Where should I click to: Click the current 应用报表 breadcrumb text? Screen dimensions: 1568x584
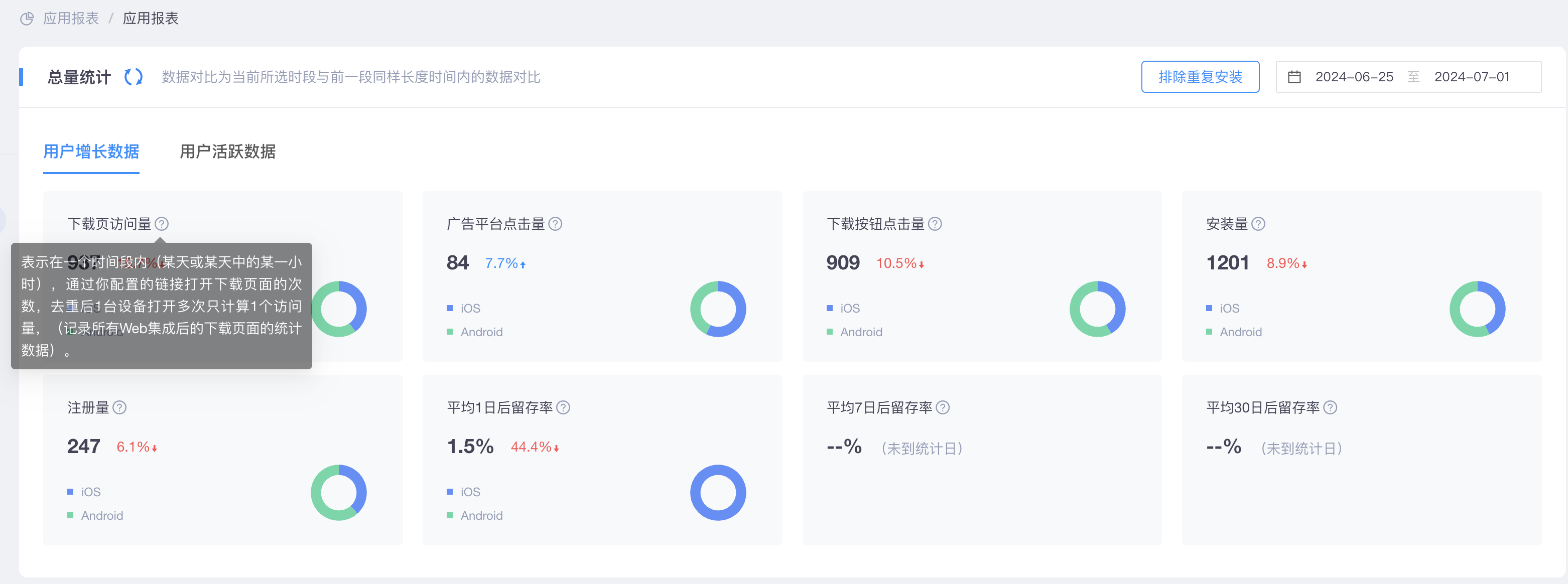[x=151, y=19]
